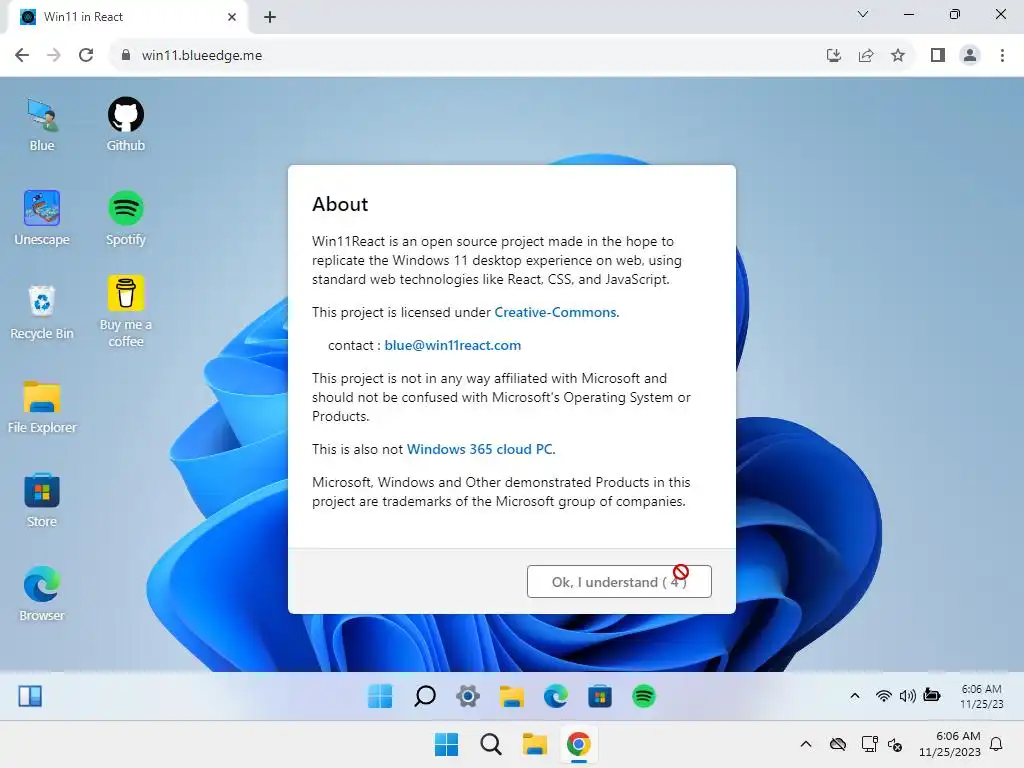1024x768 pixels.
Task: Click volume icon in Win11React system tray
Action: 907,696
